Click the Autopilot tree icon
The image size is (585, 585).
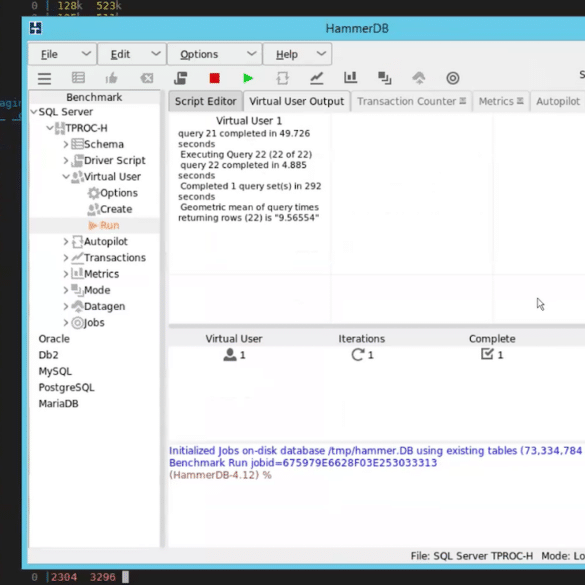pyautogui.click(x=77, y=241)
